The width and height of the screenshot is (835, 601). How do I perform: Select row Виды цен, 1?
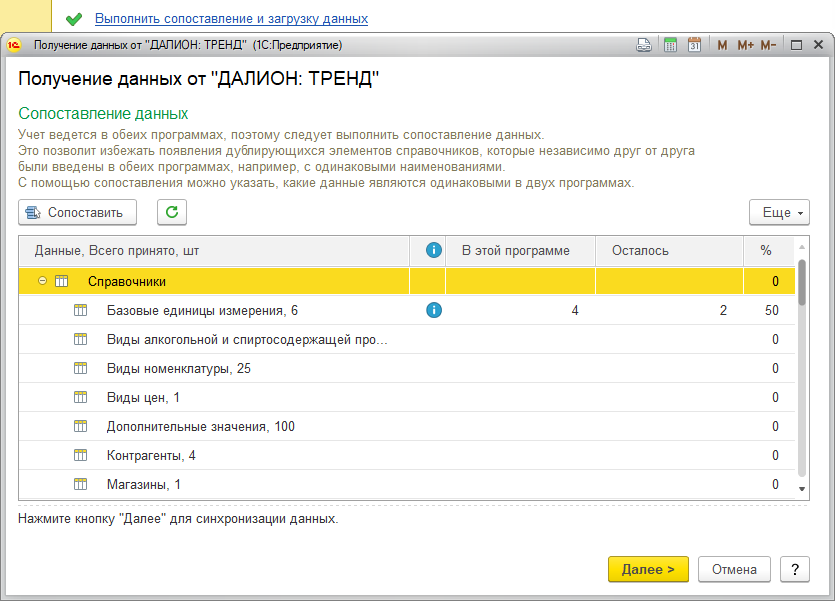coord(407,397)
